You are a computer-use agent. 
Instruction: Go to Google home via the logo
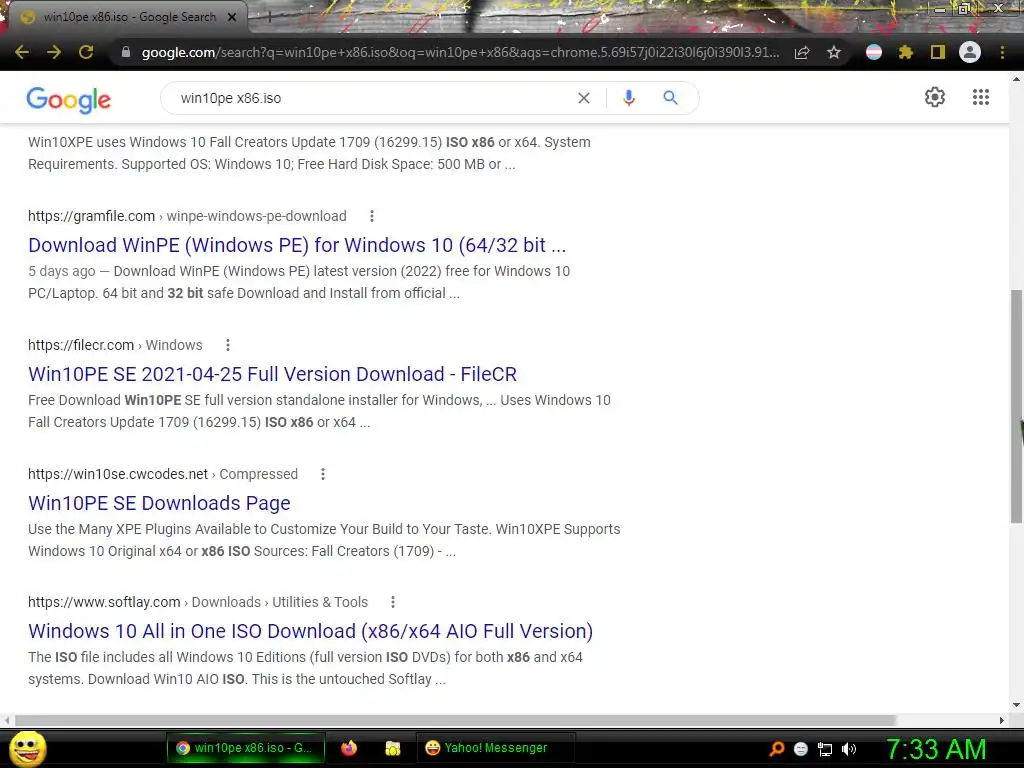pyautogui.click(x=69, y=99)
